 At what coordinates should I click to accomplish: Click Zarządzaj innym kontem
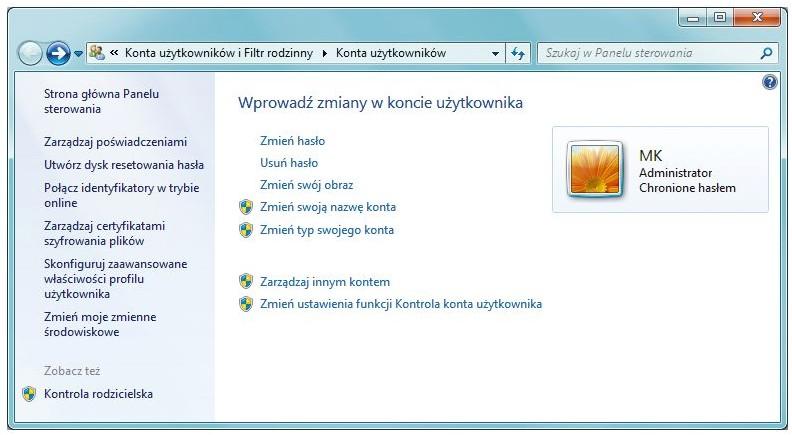[x=325, y=282]
